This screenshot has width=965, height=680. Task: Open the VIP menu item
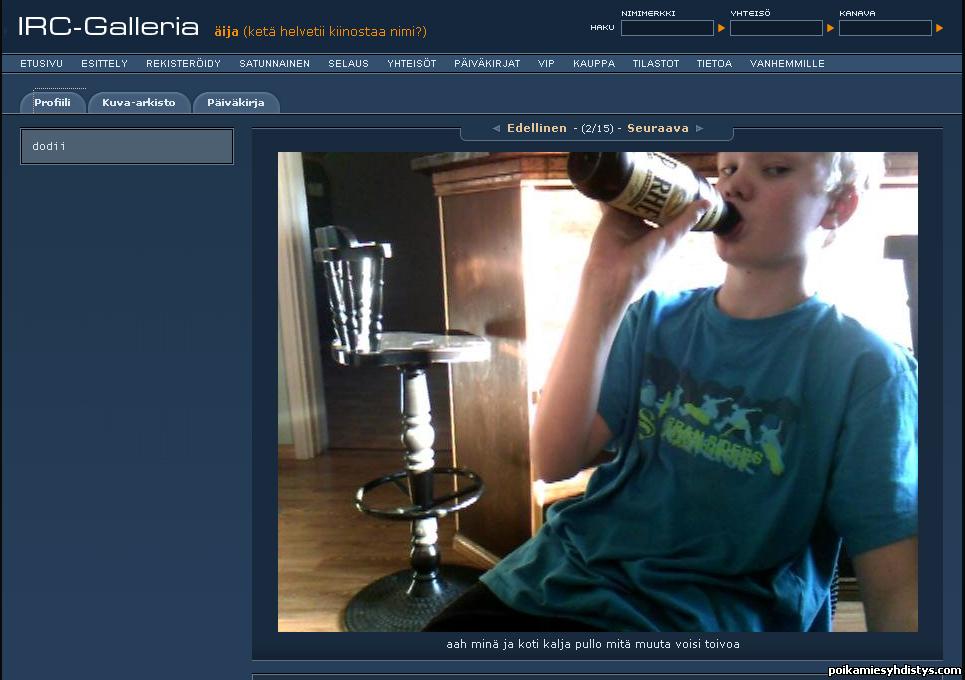tap(547, 63)
